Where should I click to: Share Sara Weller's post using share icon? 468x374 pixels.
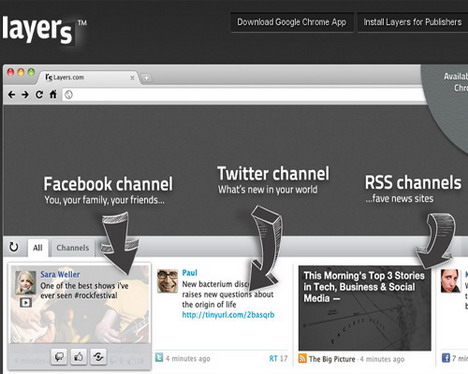pyautogui.click(x=98, y=357)
